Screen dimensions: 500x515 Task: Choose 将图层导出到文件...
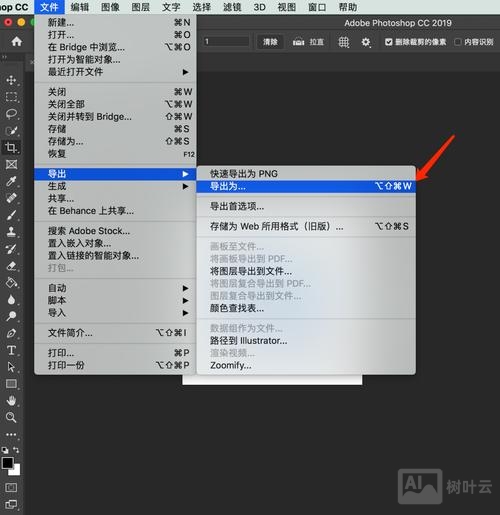click(x=306, y=271)
